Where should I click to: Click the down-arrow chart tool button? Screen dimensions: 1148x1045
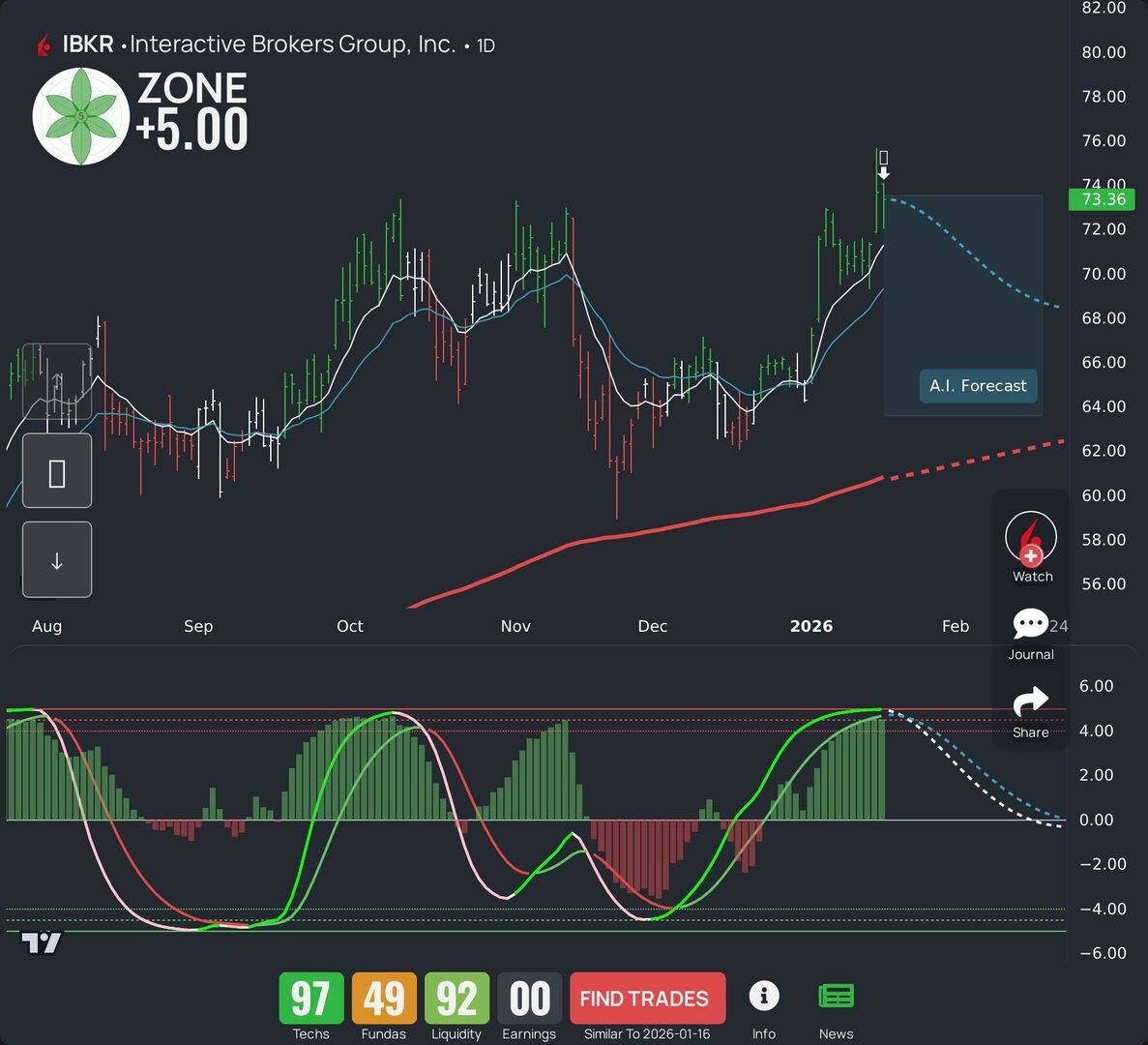point(57,559)
